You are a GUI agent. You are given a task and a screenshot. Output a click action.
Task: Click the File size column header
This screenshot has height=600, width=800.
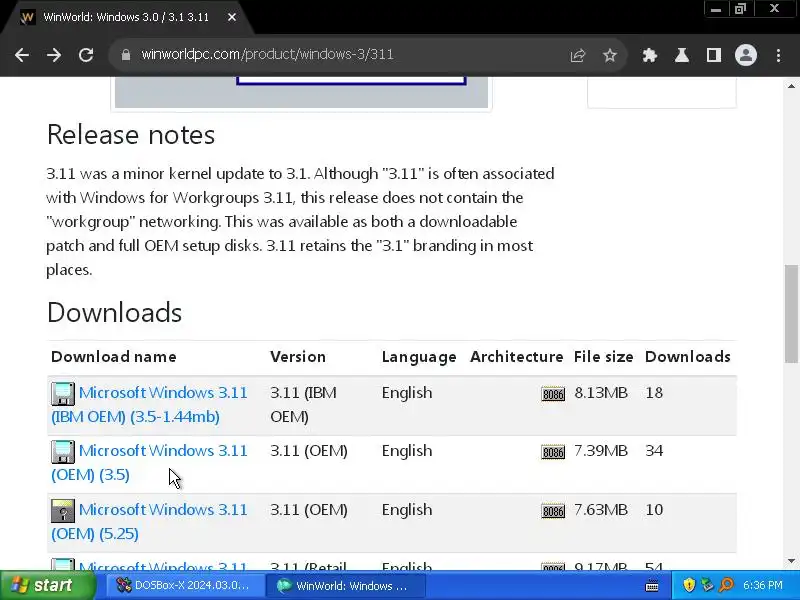604,357
